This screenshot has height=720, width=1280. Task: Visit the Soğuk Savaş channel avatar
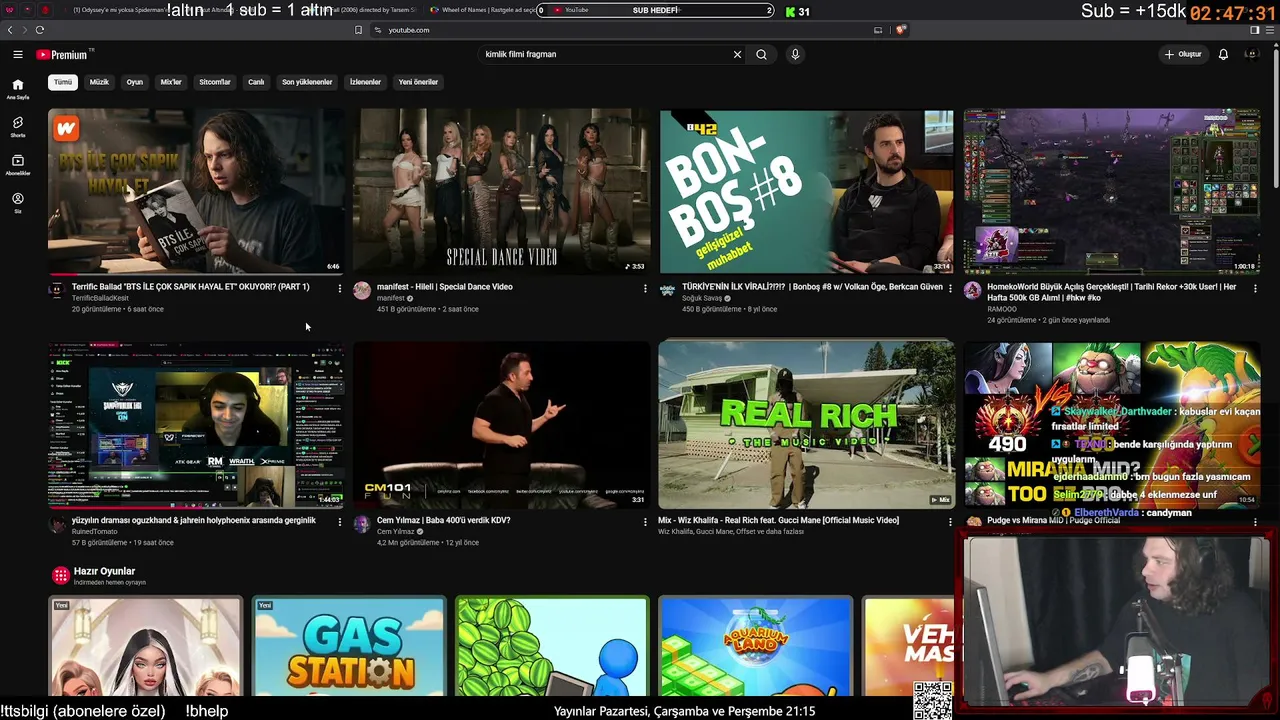click(x=667, y=291)
